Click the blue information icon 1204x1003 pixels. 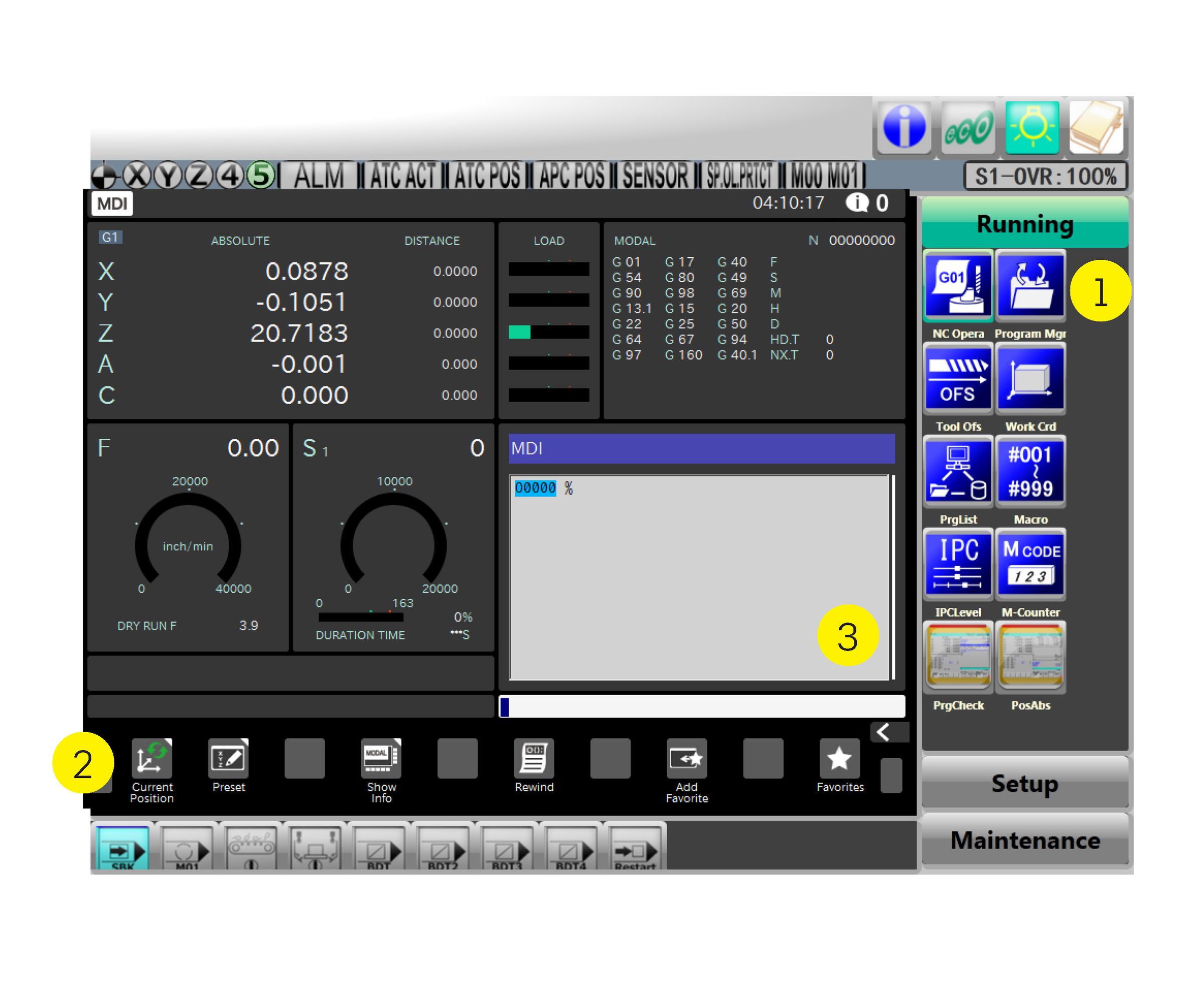click(904, 127)
